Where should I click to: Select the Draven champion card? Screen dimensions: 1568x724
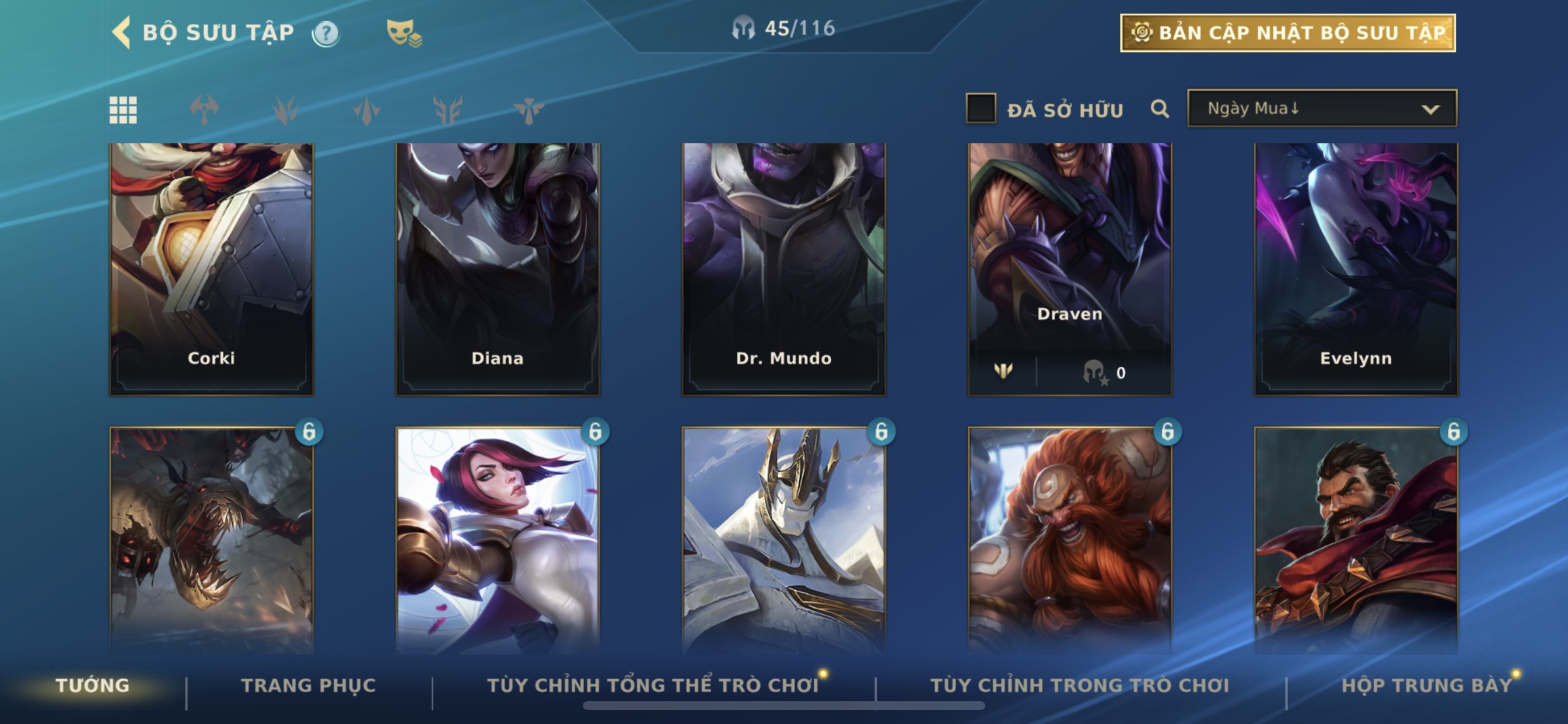pos(1069,269)
